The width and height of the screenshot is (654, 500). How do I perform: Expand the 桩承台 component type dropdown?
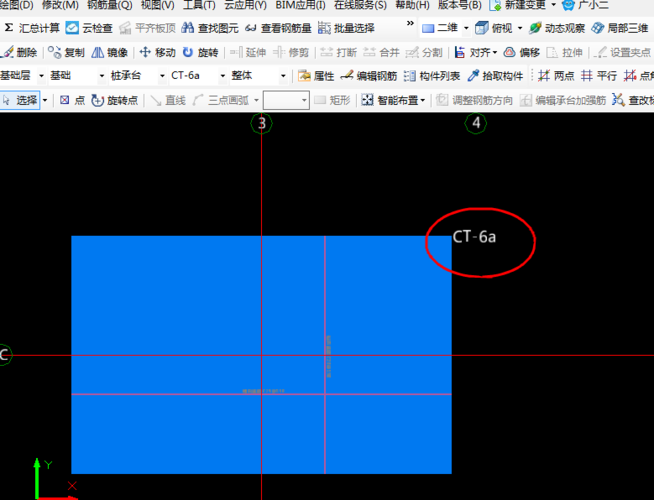(x=162, y=76)
